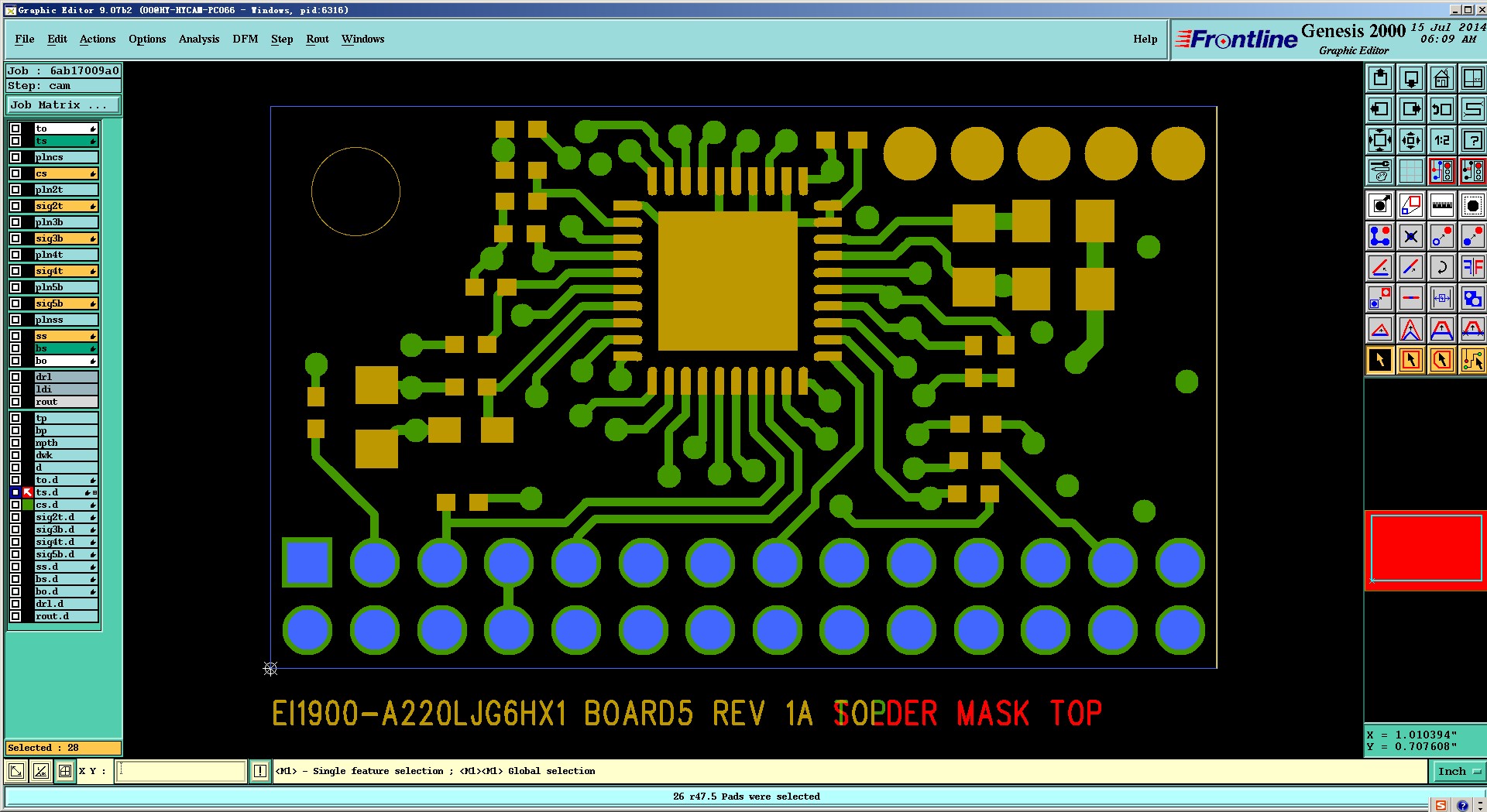Click the exclamation mark button beside XY field
Viewport: 1487px width, 812px height.
click(x=260, y=771)
